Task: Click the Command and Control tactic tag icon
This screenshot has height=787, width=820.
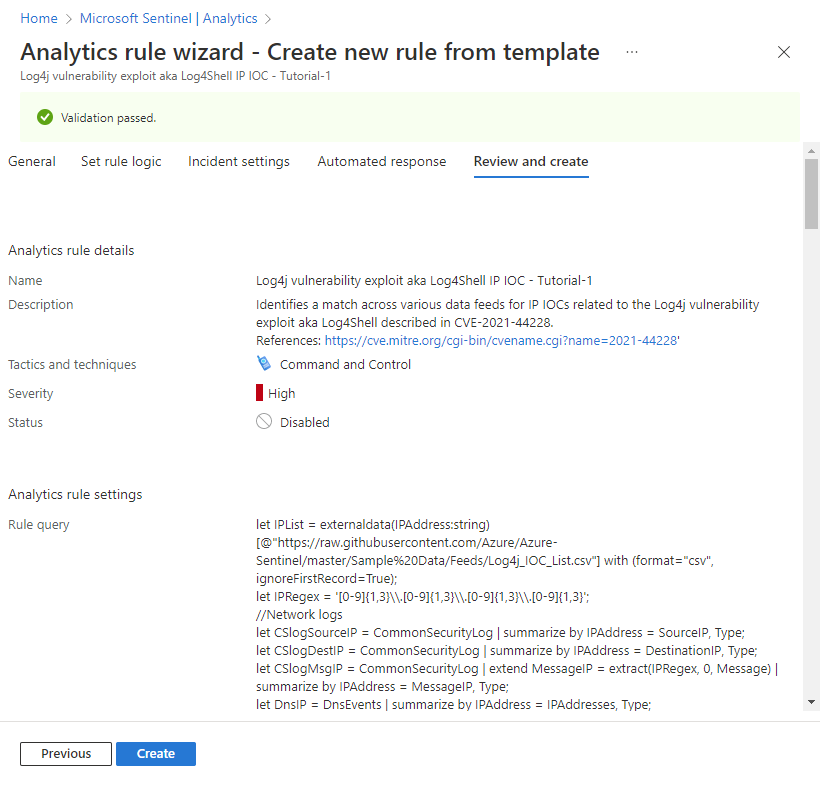Action: click(x=264, y=364)
